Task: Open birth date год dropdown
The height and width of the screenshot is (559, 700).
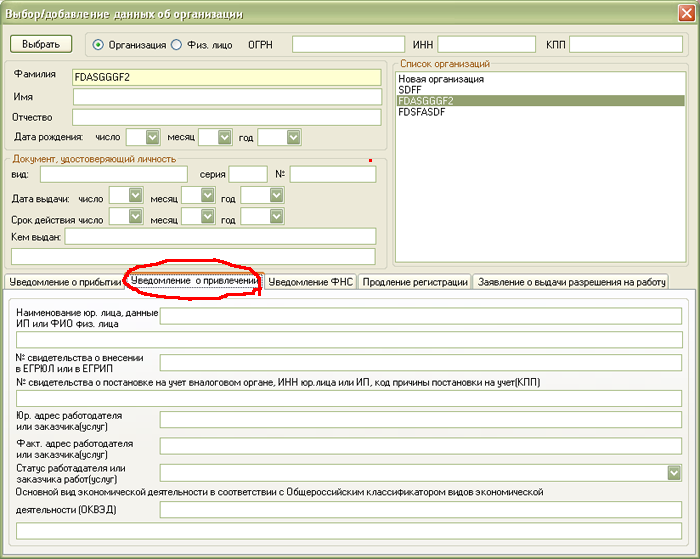Action: coord(293,137)
